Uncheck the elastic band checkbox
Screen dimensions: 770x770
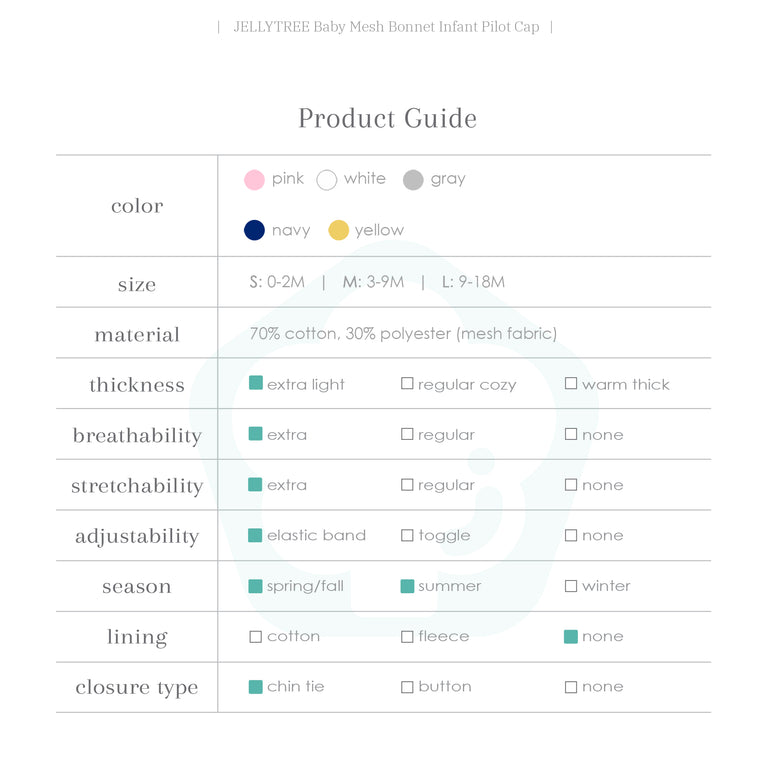pyautogui.click(x=256, y=535)
